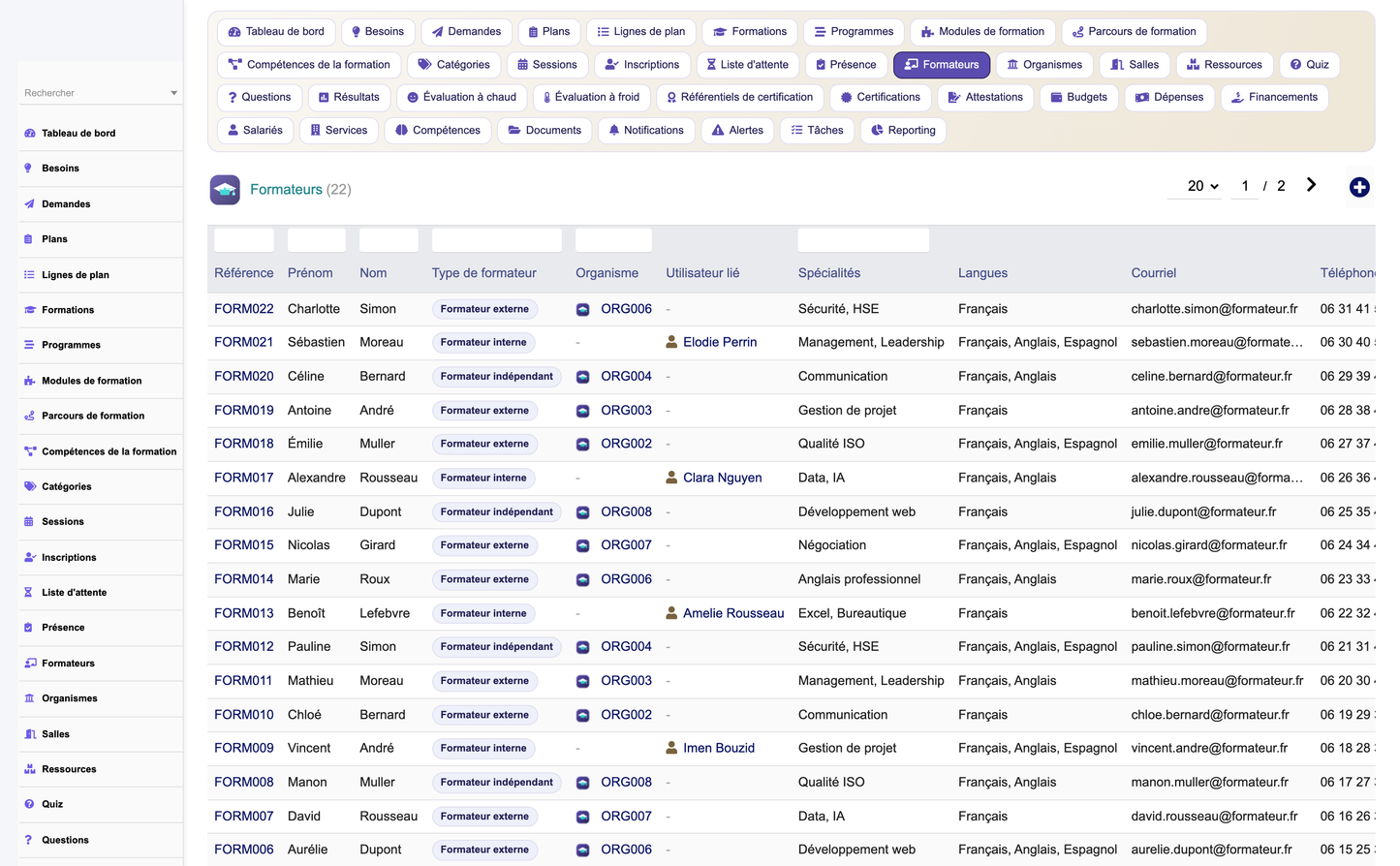The height and width of the screenshot is (866, 1400).
Task: Select Présence in the sidebar
Action: 101,628
